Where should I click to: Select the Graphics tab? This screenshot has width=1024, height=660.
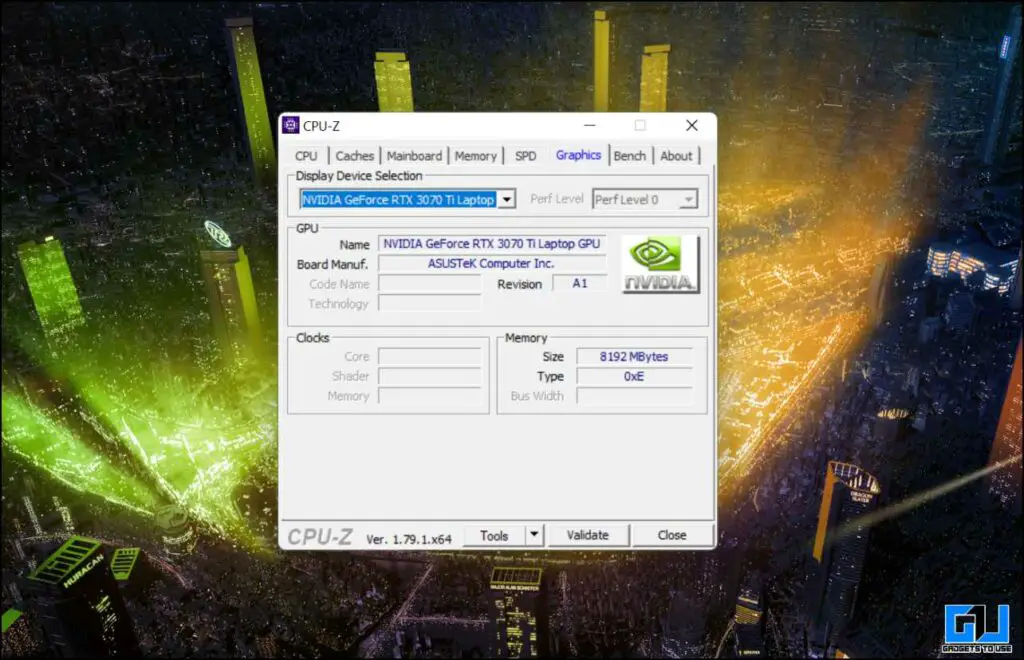[579, 155]
